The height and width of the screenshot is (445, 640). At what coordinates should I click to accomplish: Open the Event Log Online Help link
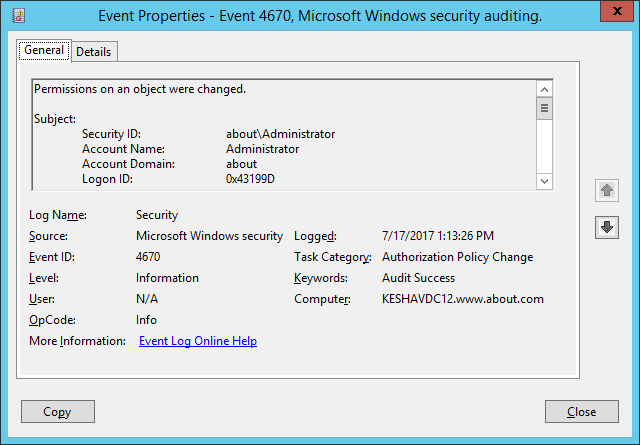(198, 341)
